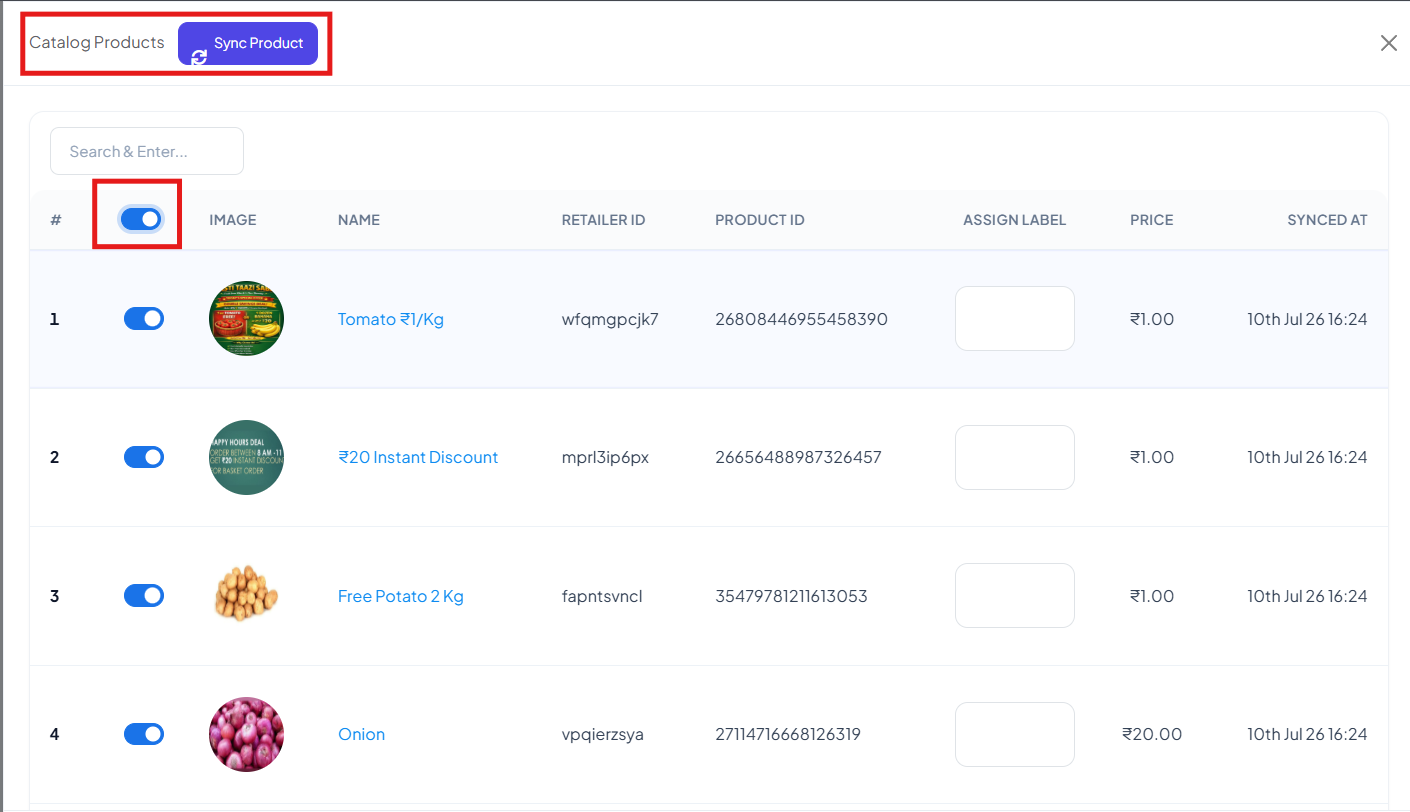Open the Onion product link
Screen dimensions: 1410x812
click(361, 734)
